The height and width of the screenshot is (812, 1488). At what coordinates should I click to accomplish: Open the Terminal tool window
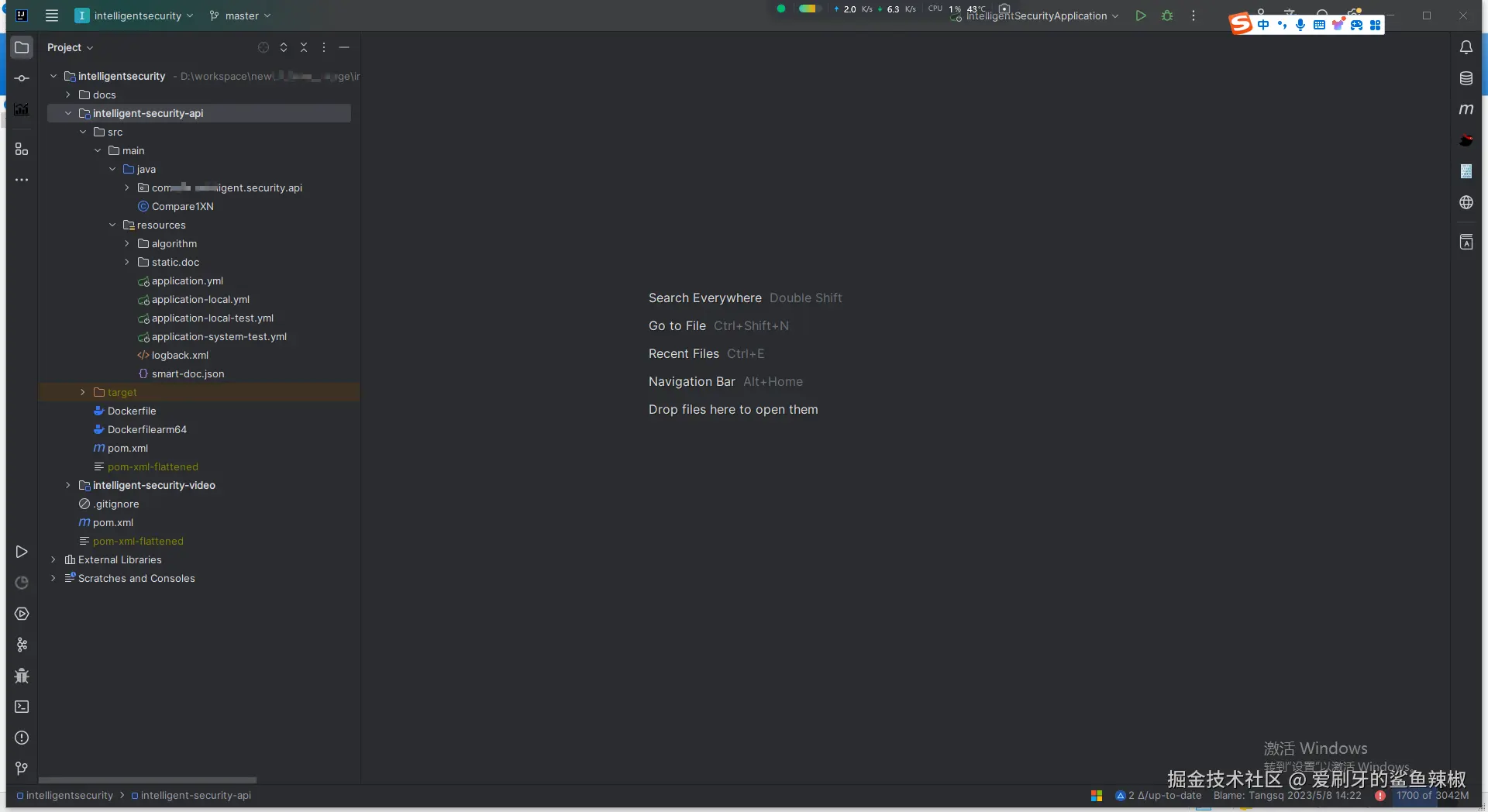(x=22, y=707)
